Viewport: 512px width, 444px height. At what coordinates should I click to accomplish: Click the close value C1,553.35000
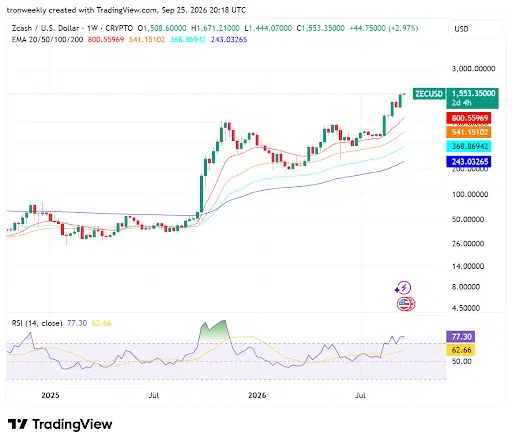click(x=321, y=28)
